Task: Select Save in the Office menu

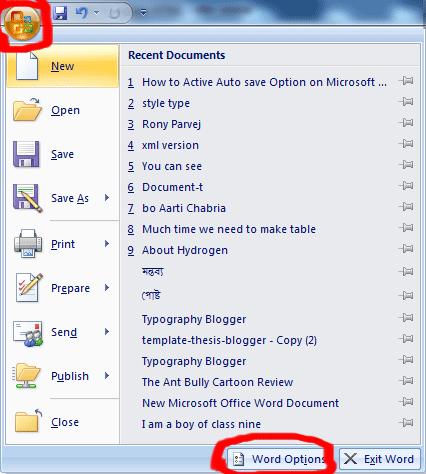Action: click(x=63, y=154)
